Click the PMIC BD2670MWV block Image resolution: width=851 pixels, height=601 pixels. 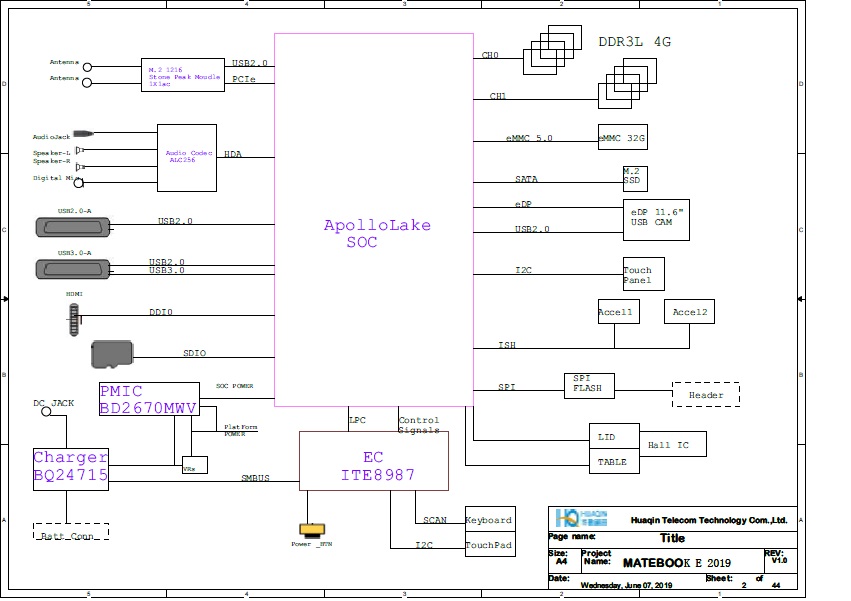coord(148,399)
